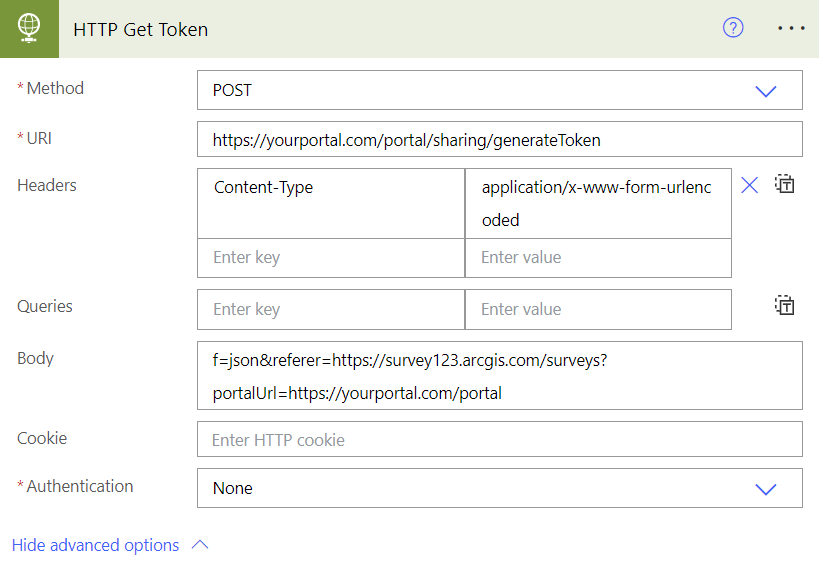Switch Headers to text mode
The height and width of the screenshot is (585, 819).
coord(785,185)
